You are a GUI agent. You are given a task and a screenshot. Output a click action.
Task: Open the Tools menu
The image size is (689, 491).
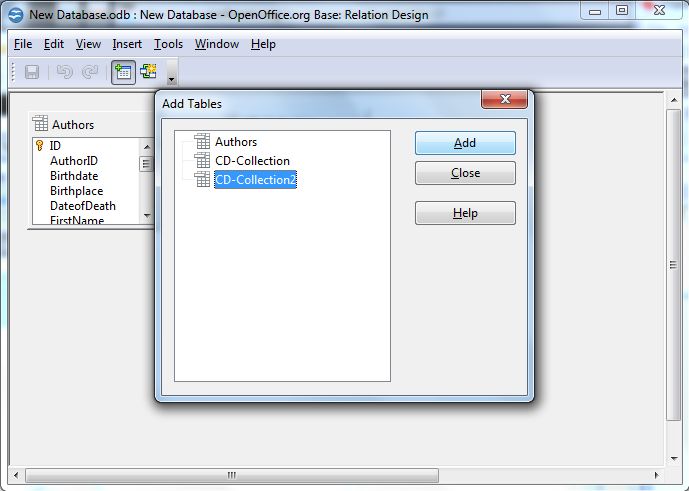pyautogui.click(x=168, y=44)
